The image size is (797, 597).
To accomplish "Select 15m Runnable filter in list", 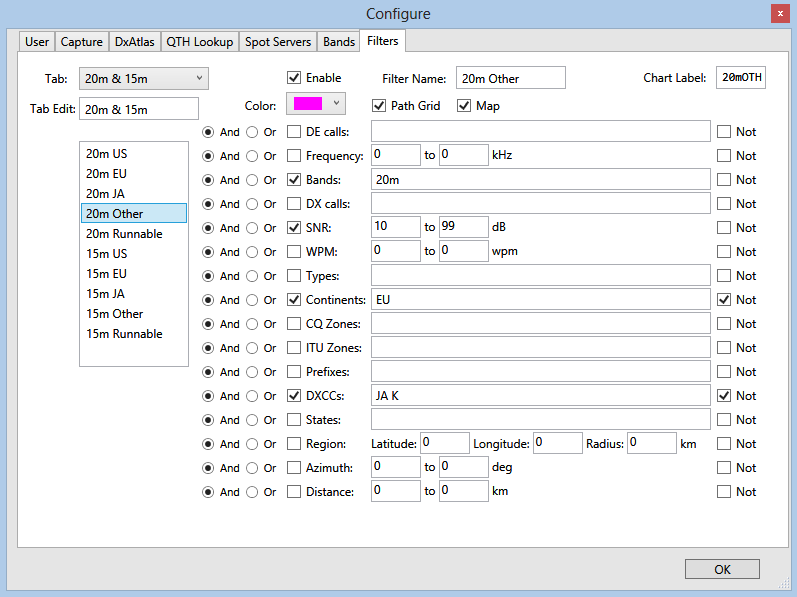I will click(134, 334).
